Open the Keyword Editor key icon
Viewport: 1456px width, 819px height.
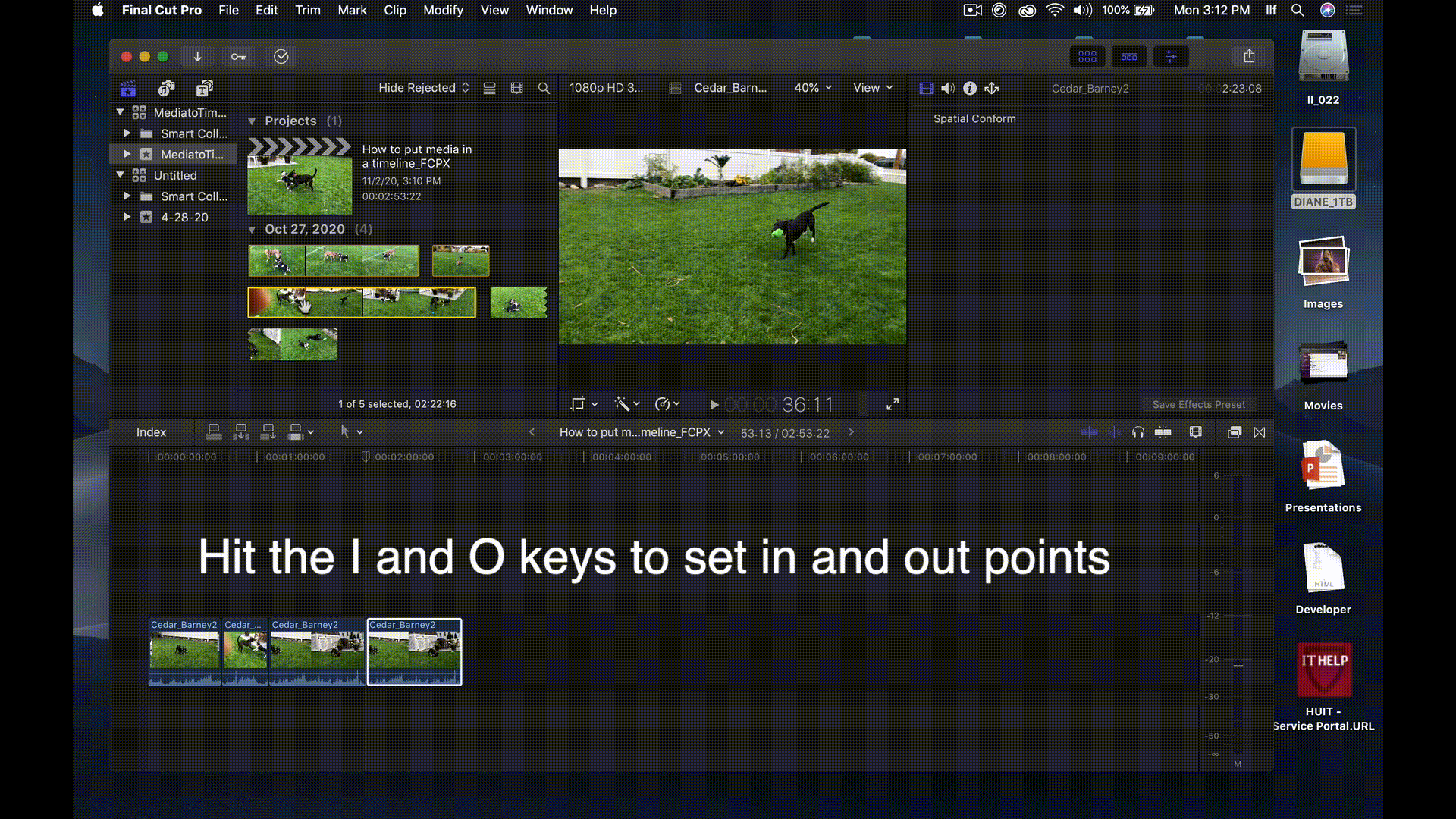pos(238,56)
